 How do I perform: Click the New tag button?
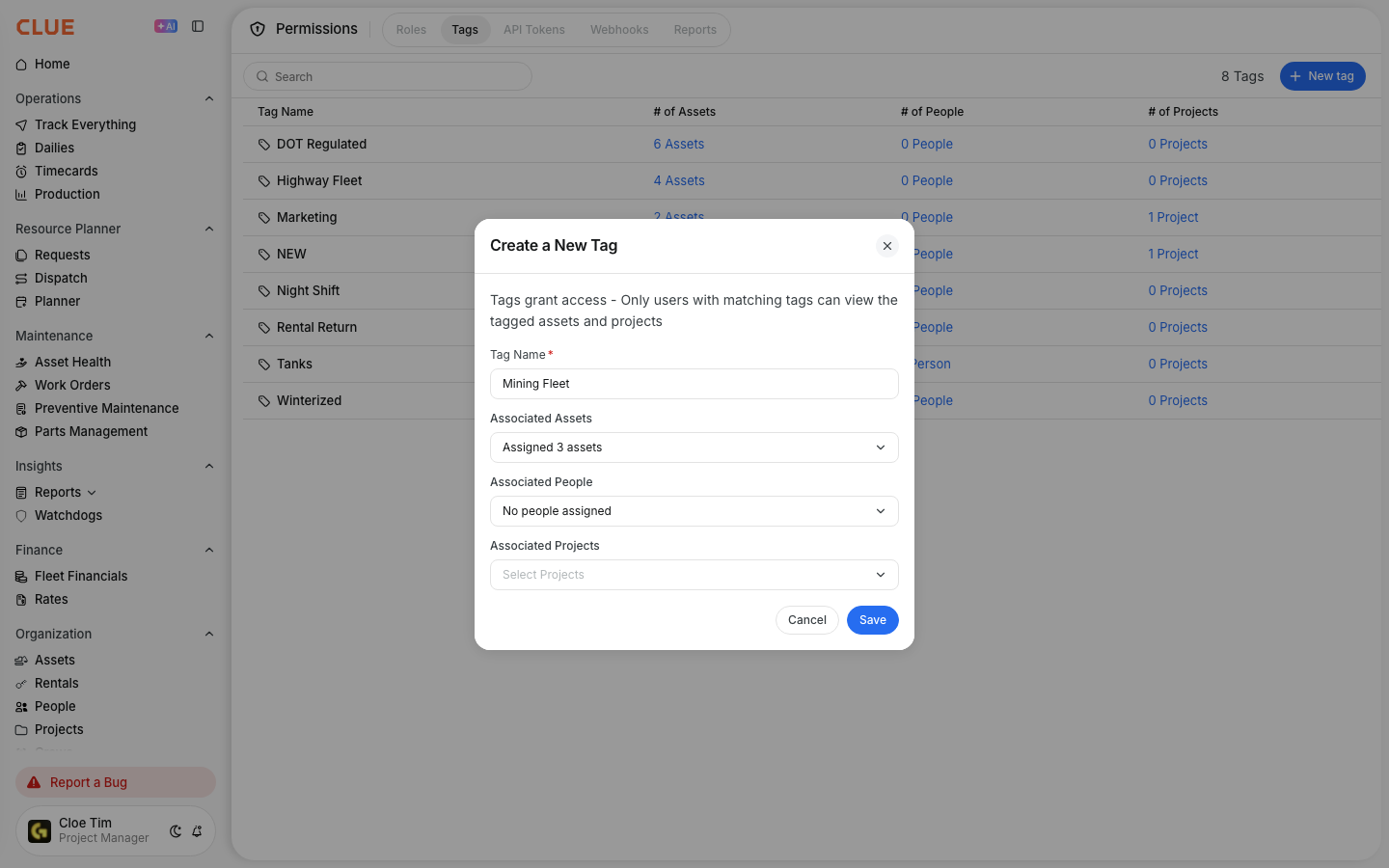pos(1322,76)
